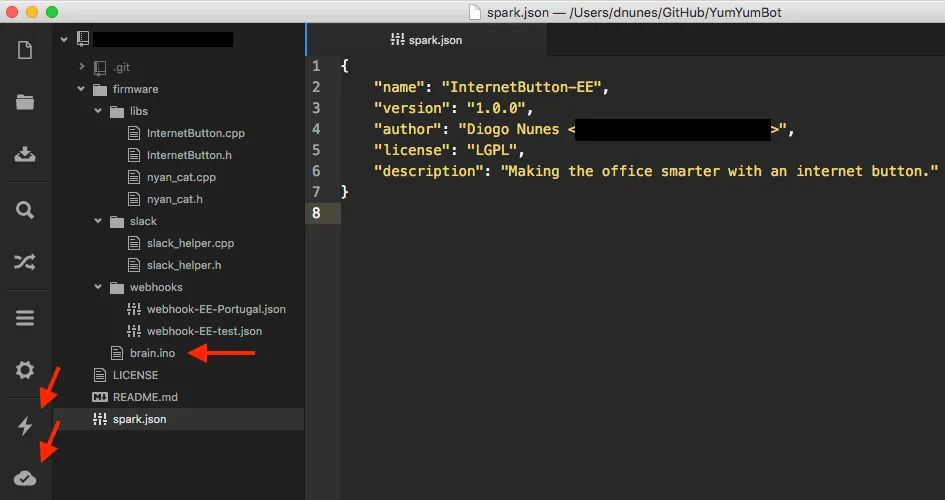945x500 pixels.
Task: Click the download tray icon in sidebar
Action: 25,155
